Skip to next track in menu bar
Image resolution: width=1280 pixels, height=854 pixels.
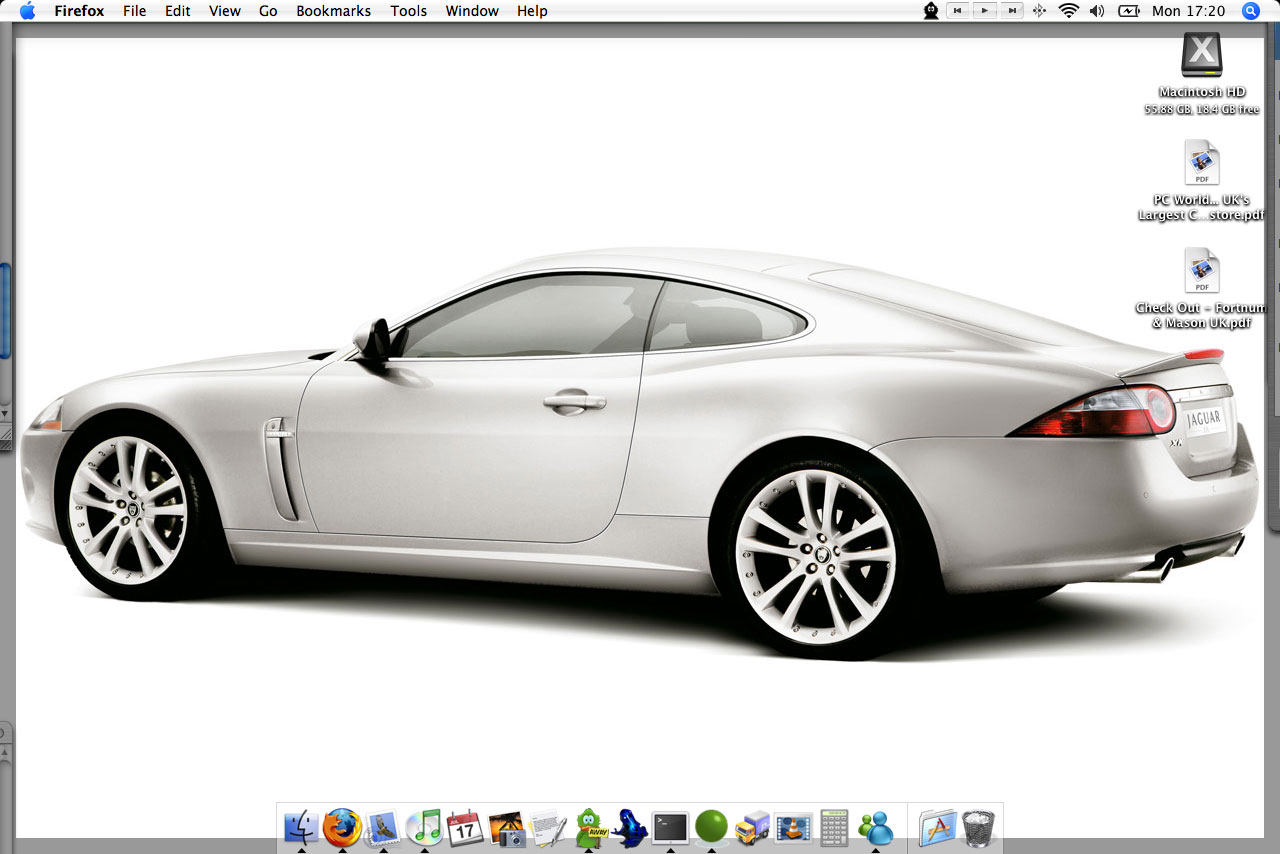point(1012,11)
